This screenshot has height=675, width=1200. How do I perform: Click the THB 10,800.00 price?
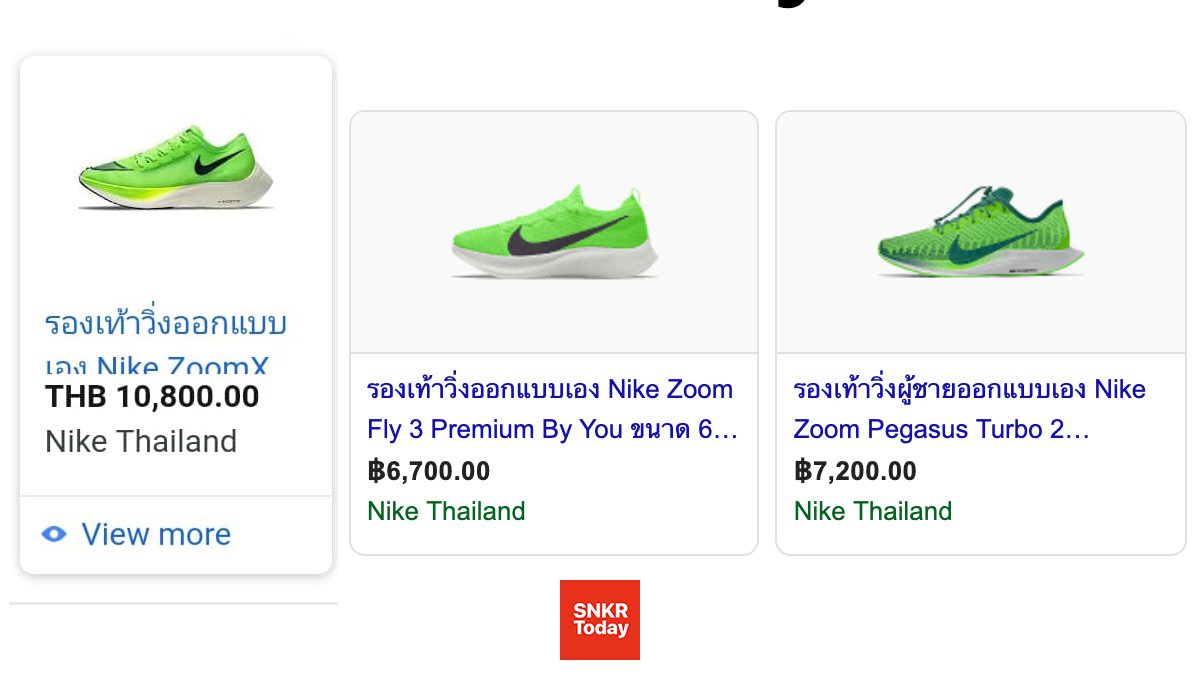152,397
